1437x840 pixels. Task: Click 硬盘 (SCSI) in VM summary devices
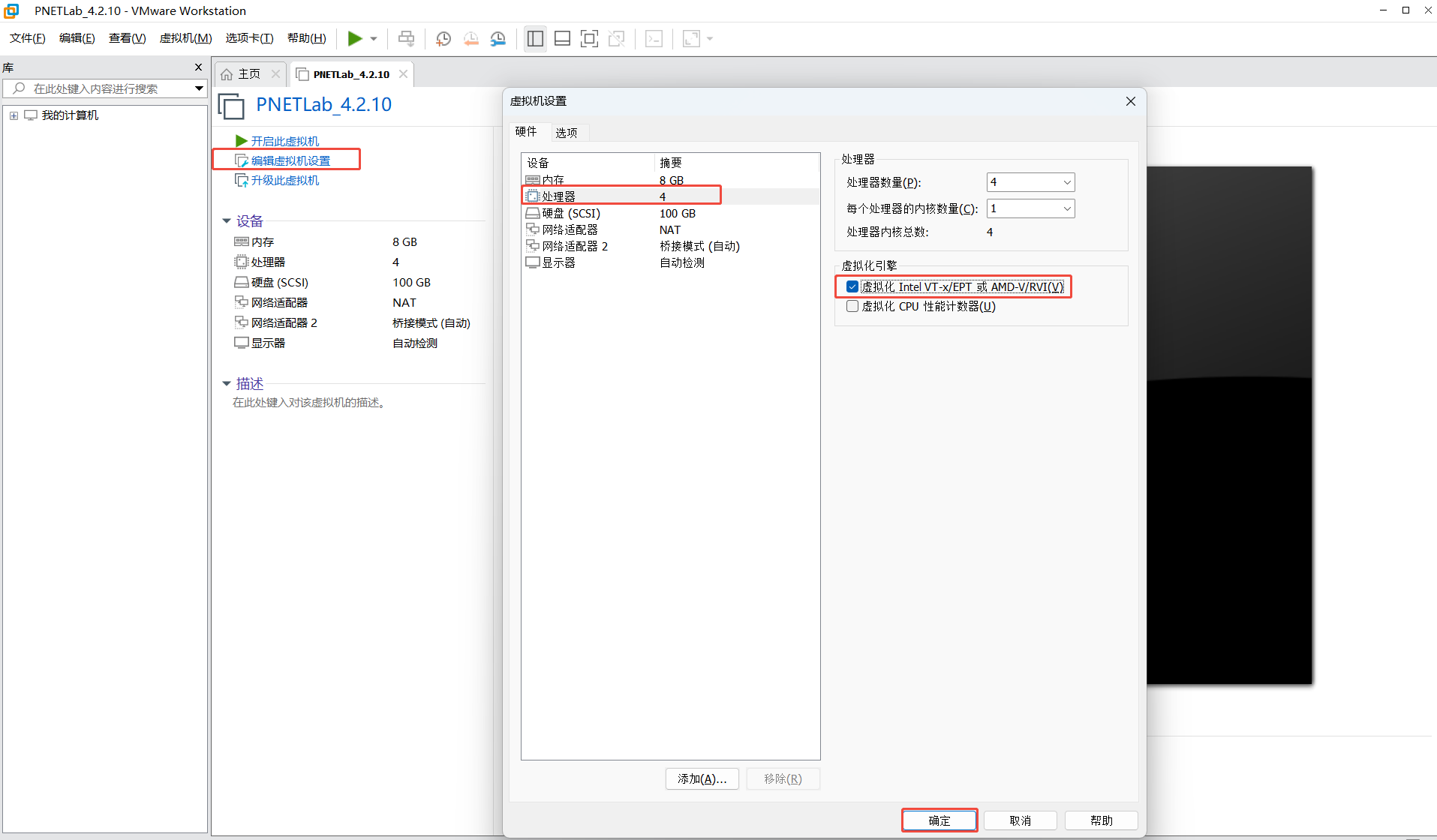[280, 282]
